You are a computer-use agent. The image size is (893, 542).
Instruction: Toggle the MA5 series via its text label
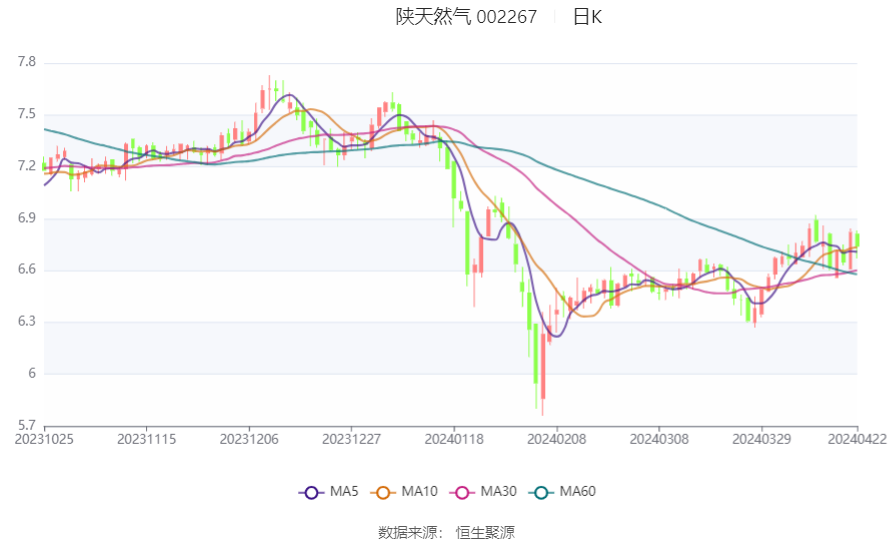click(x=344, y=492)
